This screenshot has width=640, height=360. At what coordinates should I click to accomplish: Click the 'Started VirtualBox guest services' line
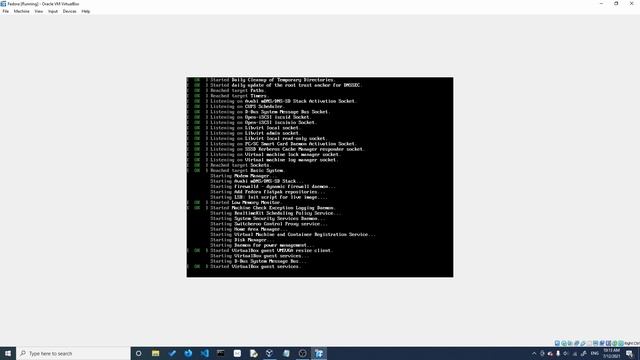(x=256, y=267)
